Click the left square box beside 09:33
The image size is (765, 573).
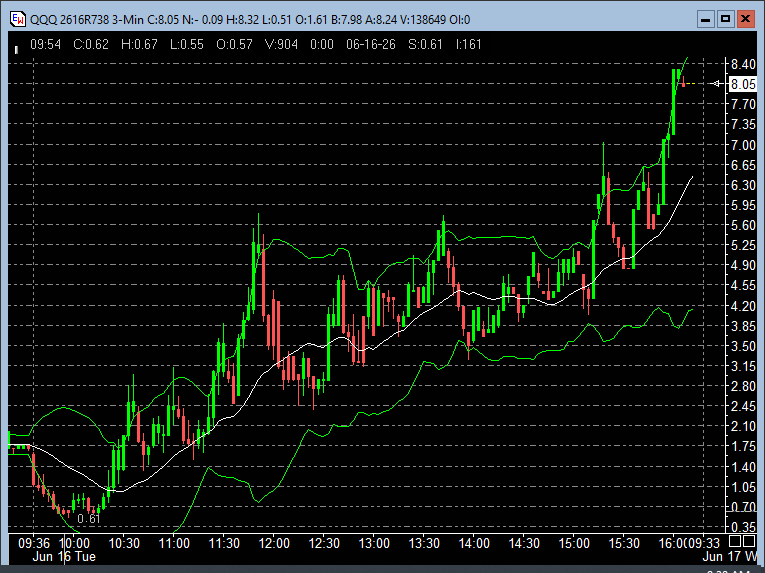(x=735, y=541)
